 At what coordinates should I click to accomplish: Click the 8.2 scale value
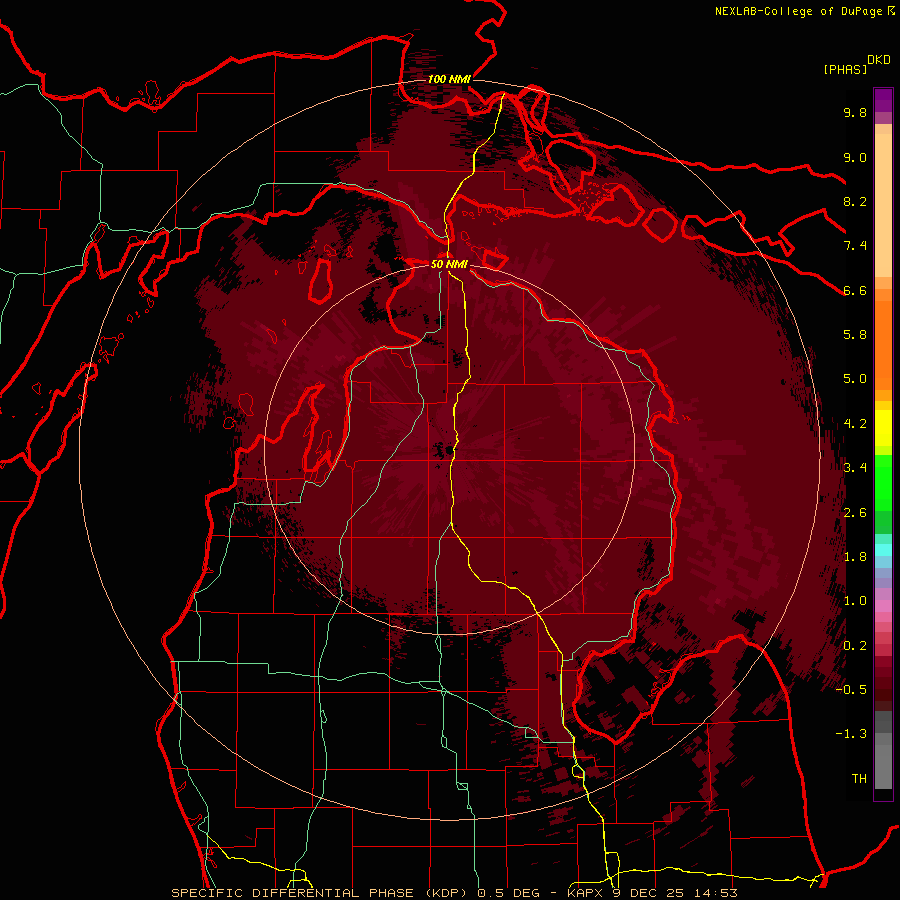(855, 201)
